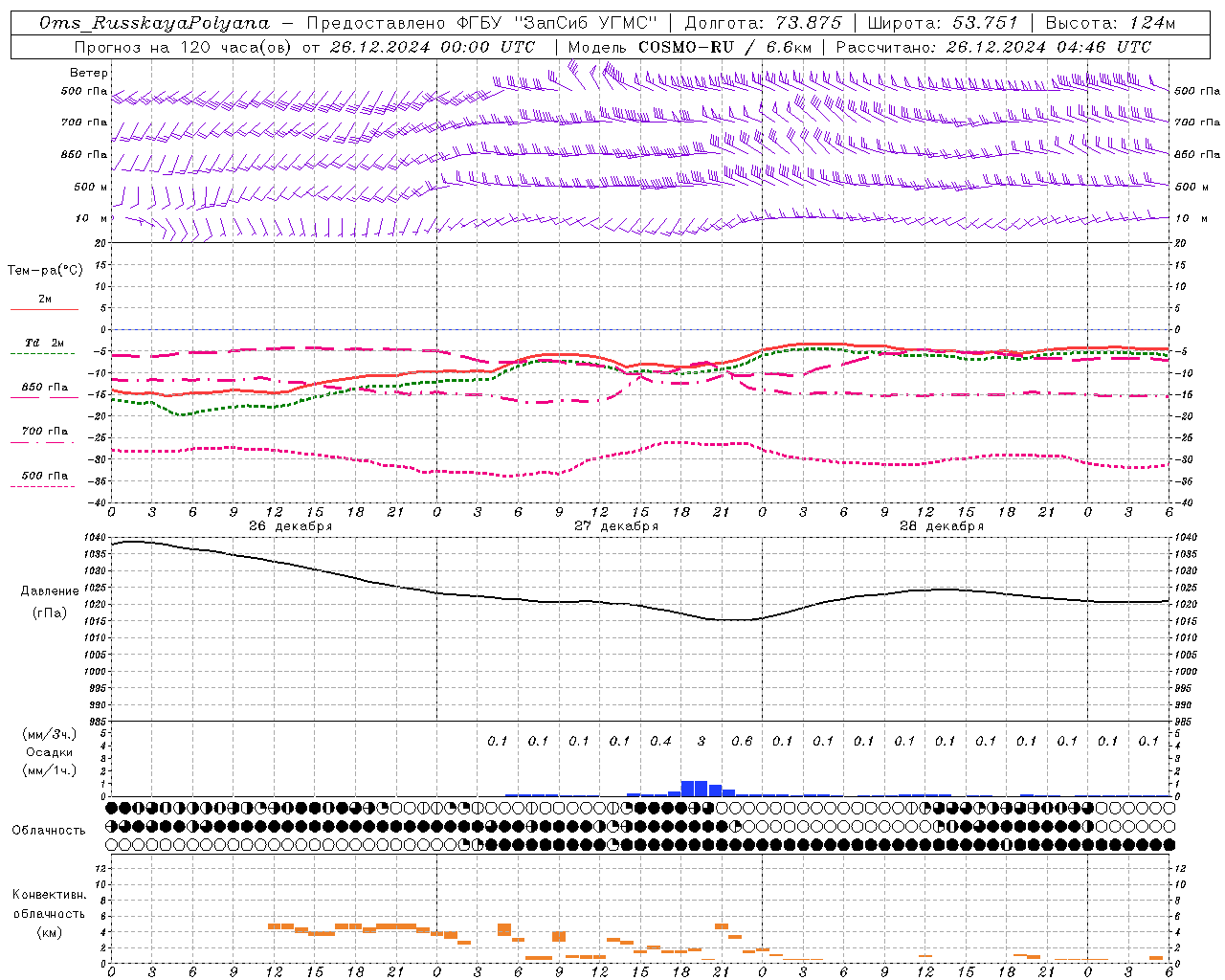
Task: Click the 700 гПа wind level label on right
Action: click(x=1197, y=122)
